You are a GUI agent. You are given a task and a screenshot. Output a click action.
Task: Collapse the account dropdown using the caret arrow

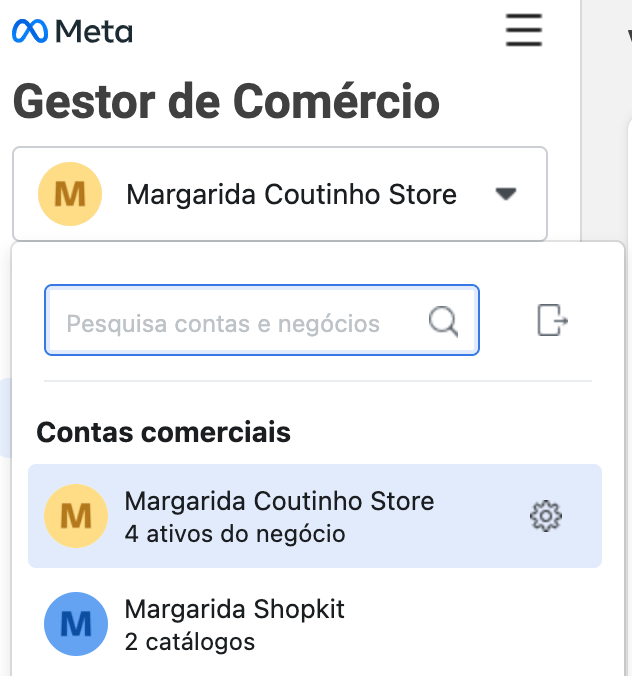click(x=506, y=194)
